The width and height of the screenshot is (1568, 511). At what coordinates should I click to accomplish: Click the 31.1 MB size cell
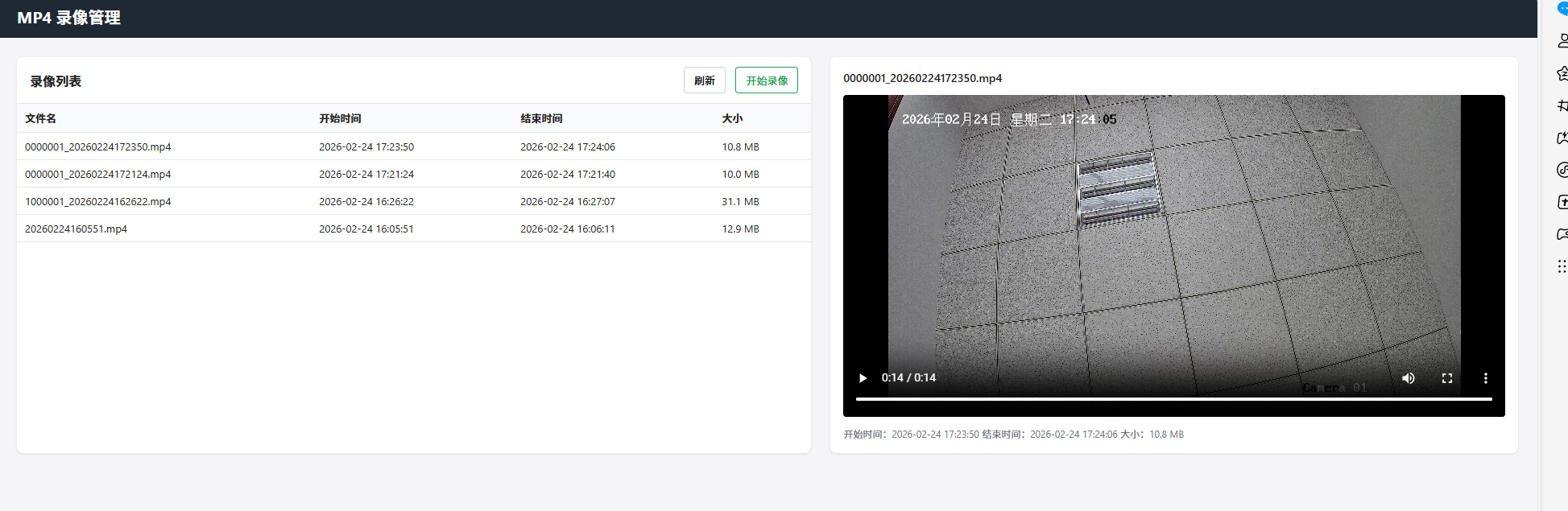point(740,201)
